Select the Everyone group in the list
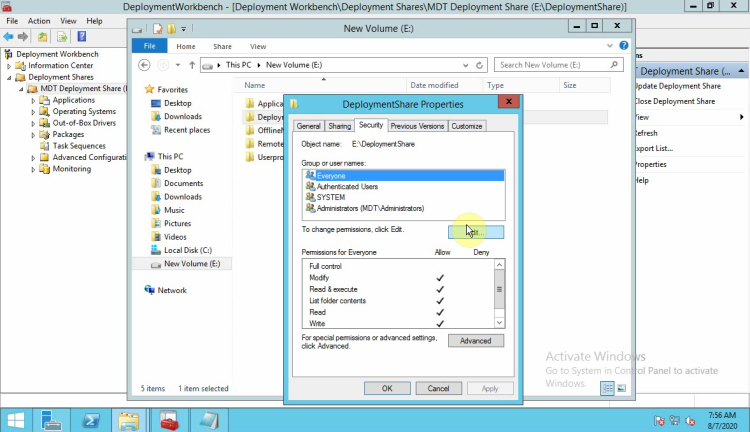Image resolution: width=750 pixels, height=432 pixels. pos(330,175)
